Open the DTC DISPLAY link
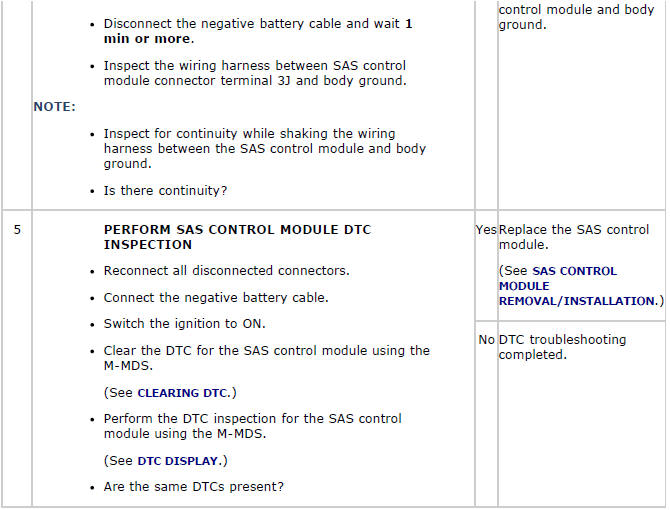This screenshot has height=510, width=670. pyautogui.click(x=178, y=461)
